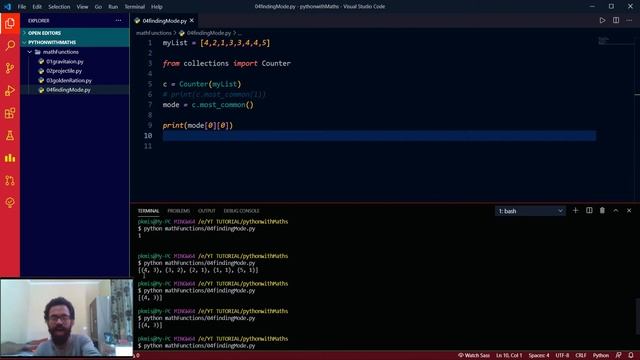Click 04findingMode.py in the breadcrumb
640x360 pixels.
coord(209,33)
